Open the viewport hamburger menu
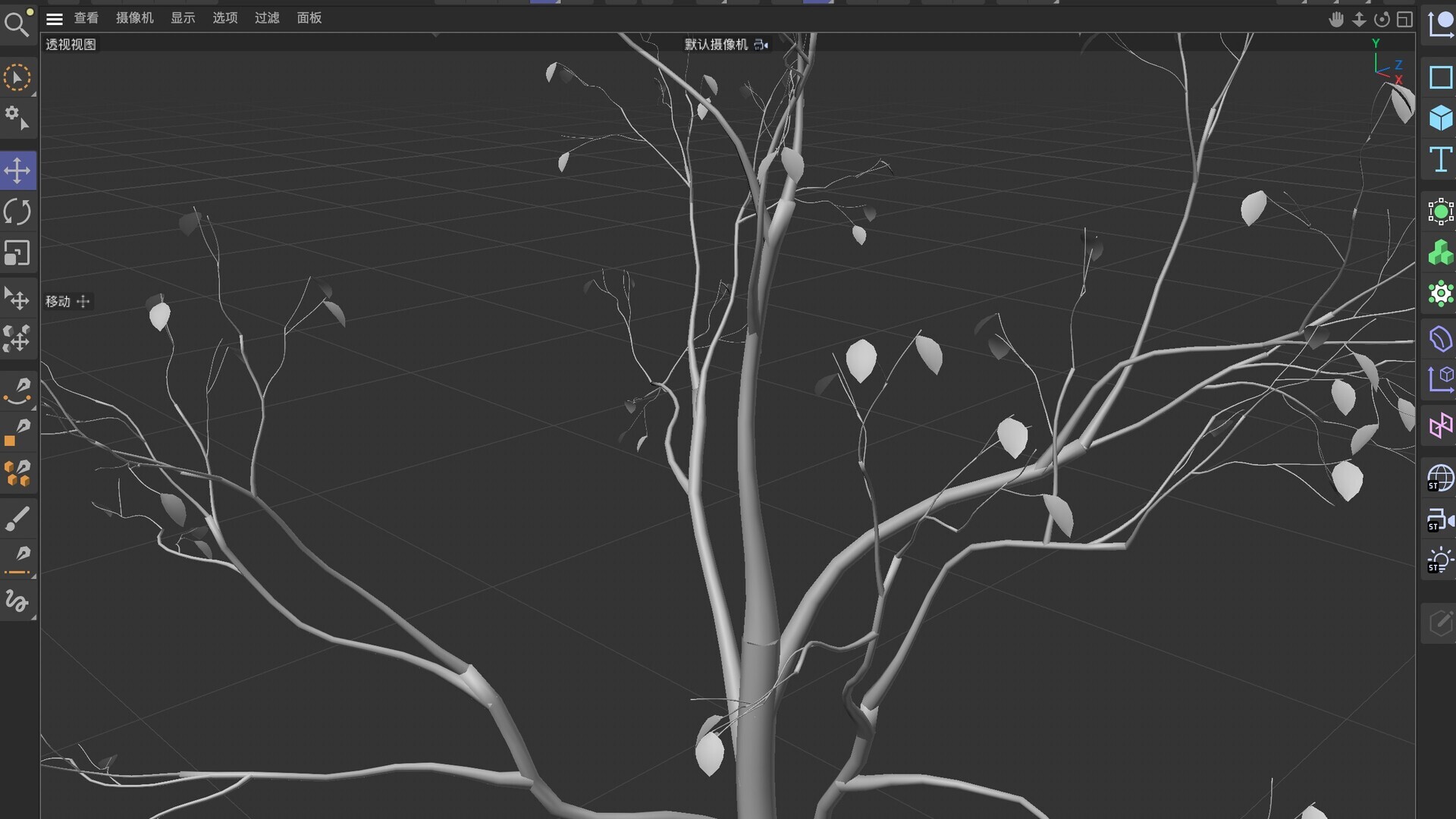The image size is (1456, 819). pyautogui.click(x=55, y=18)
